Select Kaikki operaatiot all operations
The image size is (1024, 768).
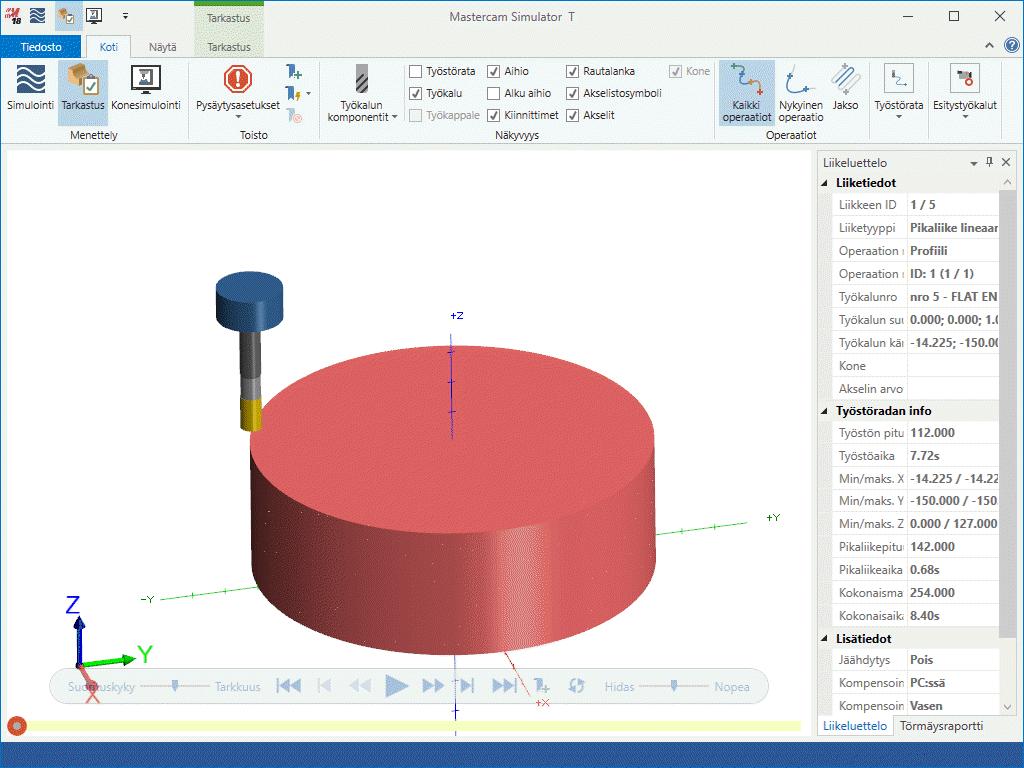click(746, 93)
